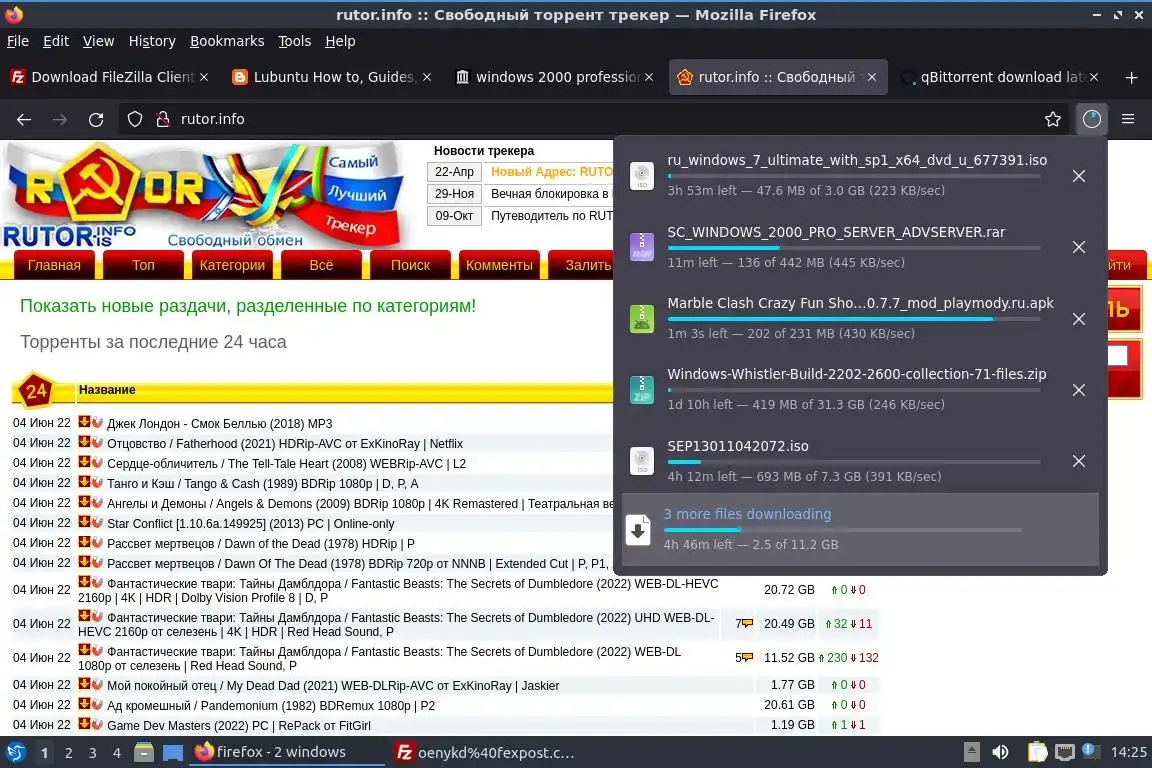Click the download arrow icon in summary row
1152x768 pixels.
(x=638, y=529)
